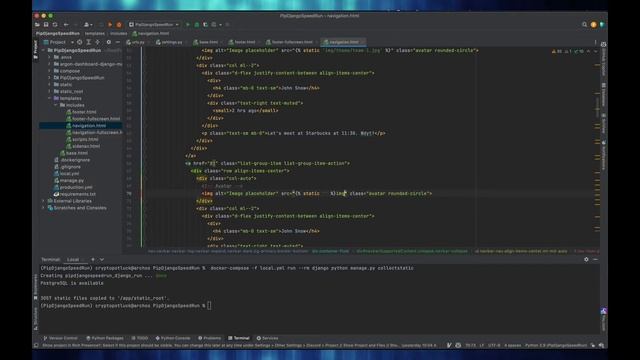Click the terminal command prompt input
640x360 pixels.
[209, 305]
